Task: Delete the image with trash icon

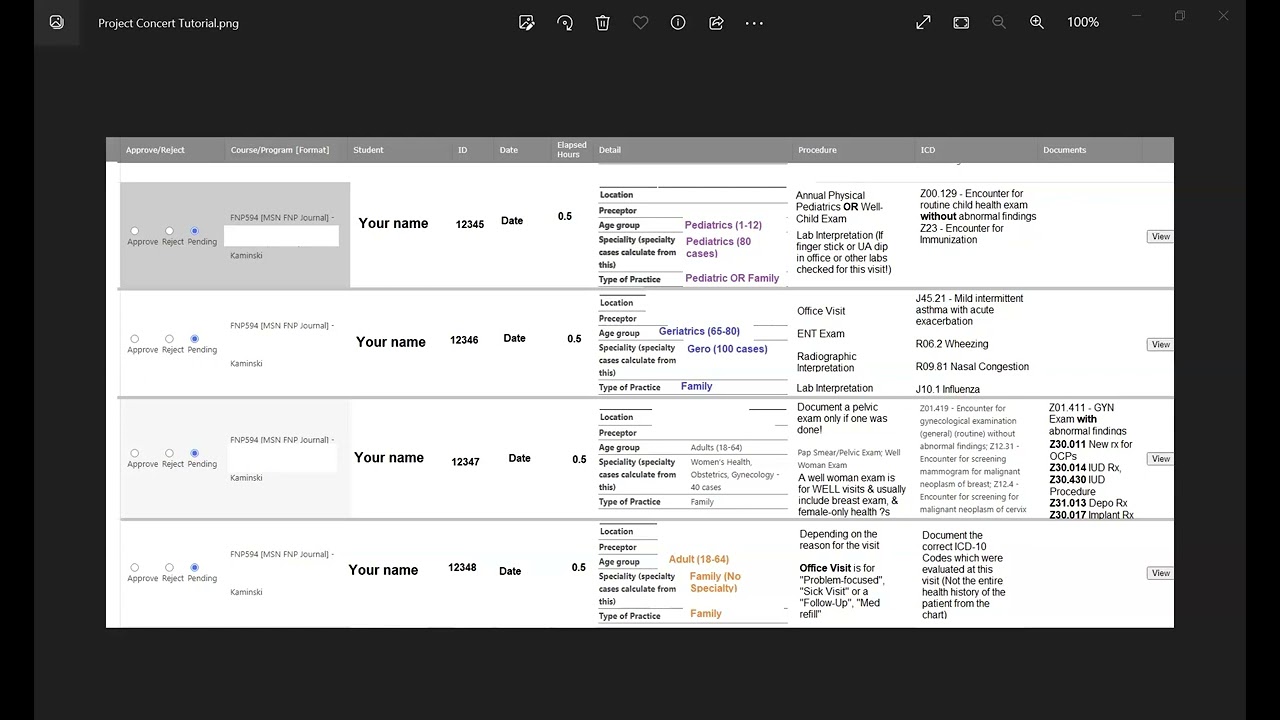Action: pyautogui.click(x=603, y=22)
